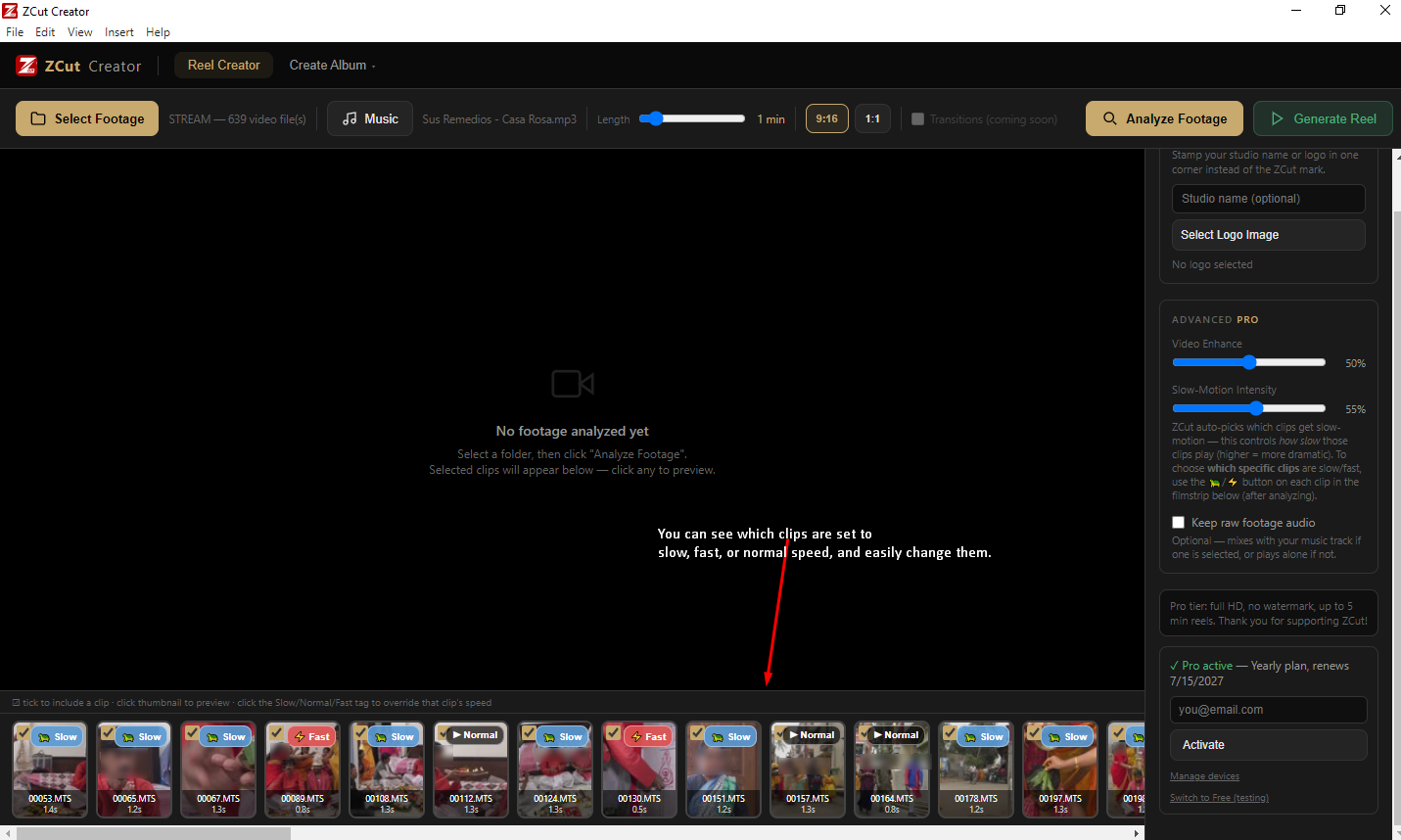Click the Select Footage button
This screenshot has height=840, width=1401.
(87, 118)
